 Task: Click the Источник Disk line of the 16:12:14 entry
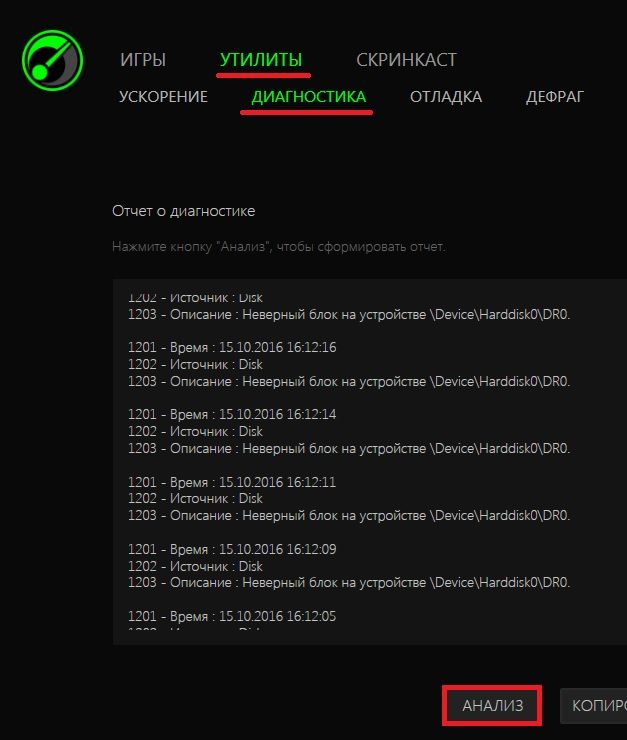point(195,431)
